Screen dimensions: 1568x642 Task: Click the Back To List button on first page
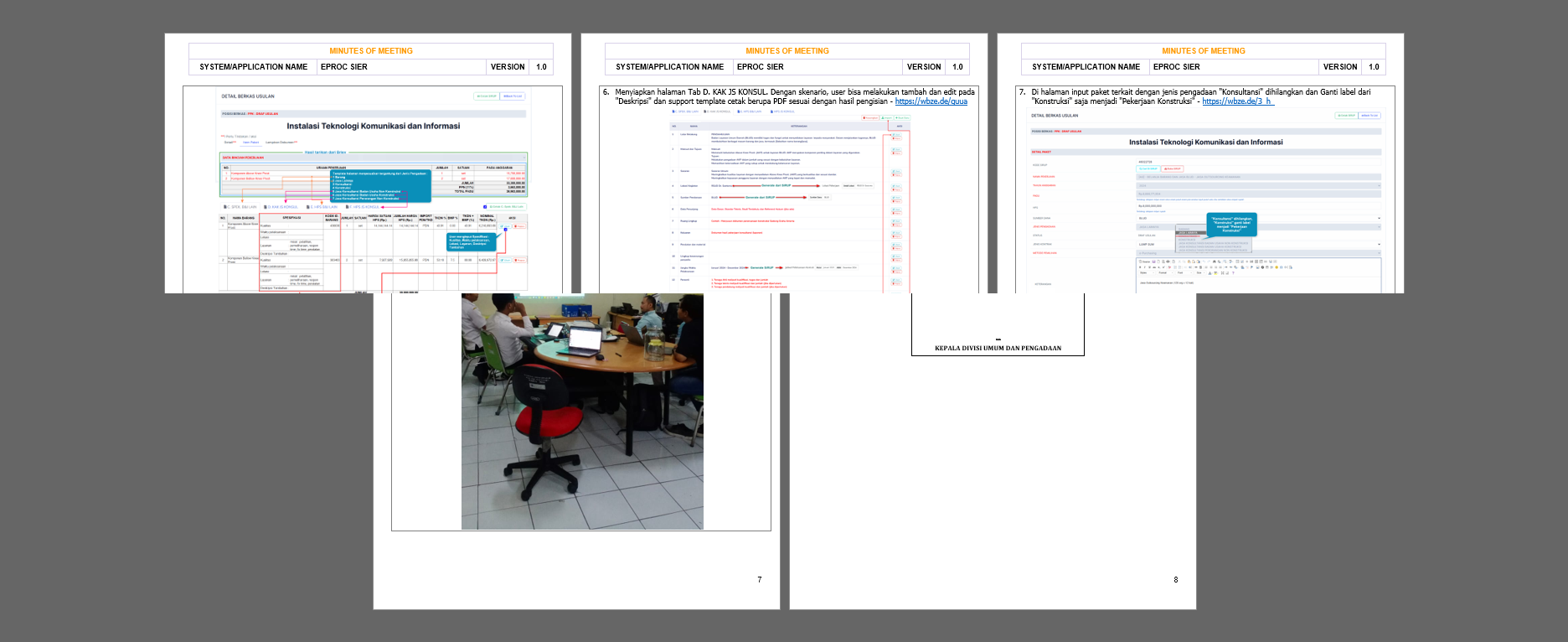tap(513, 96)
